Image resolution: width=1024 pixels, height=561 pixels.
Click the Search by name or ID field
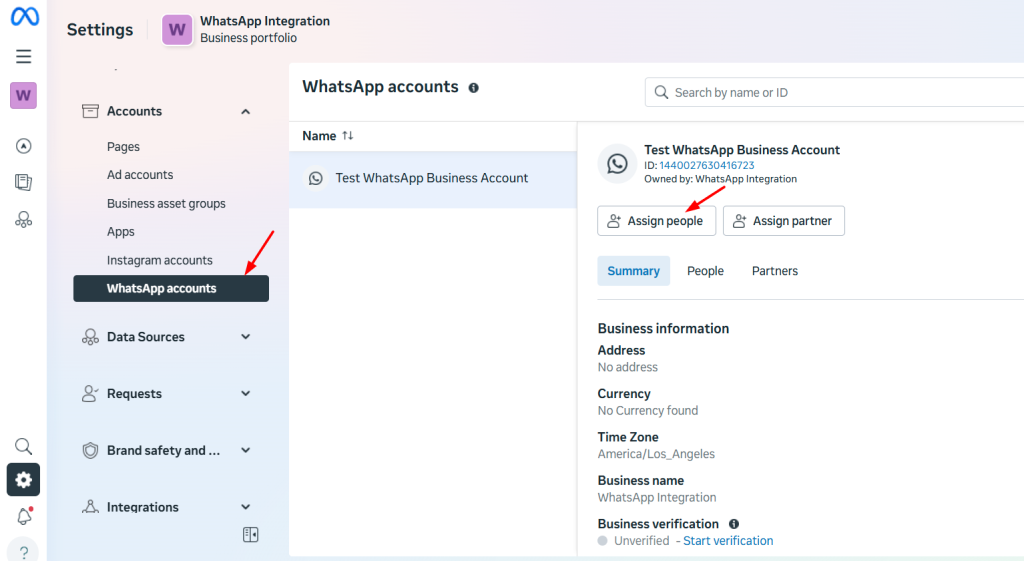(840, 92)
